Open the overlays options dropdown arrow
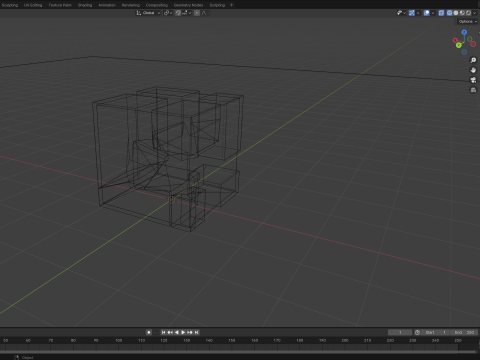480x360 pixels. tap(433, 13)
